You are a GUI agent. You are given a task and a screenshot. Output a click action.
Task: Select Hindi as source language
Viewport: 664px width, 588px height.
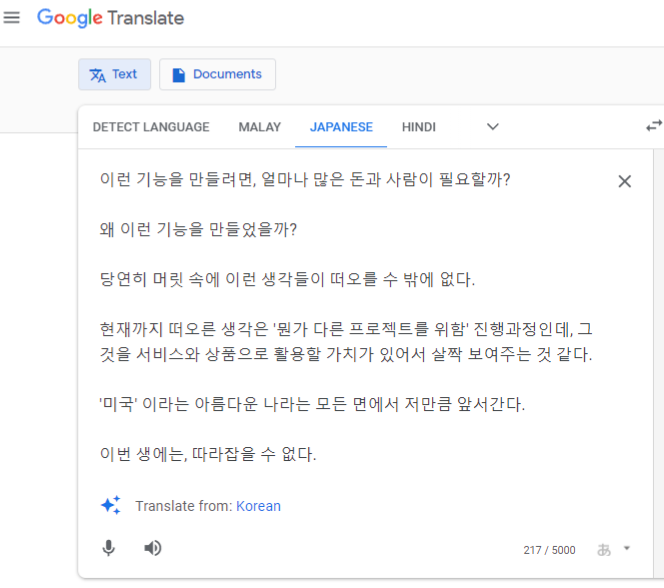point(419,127)
